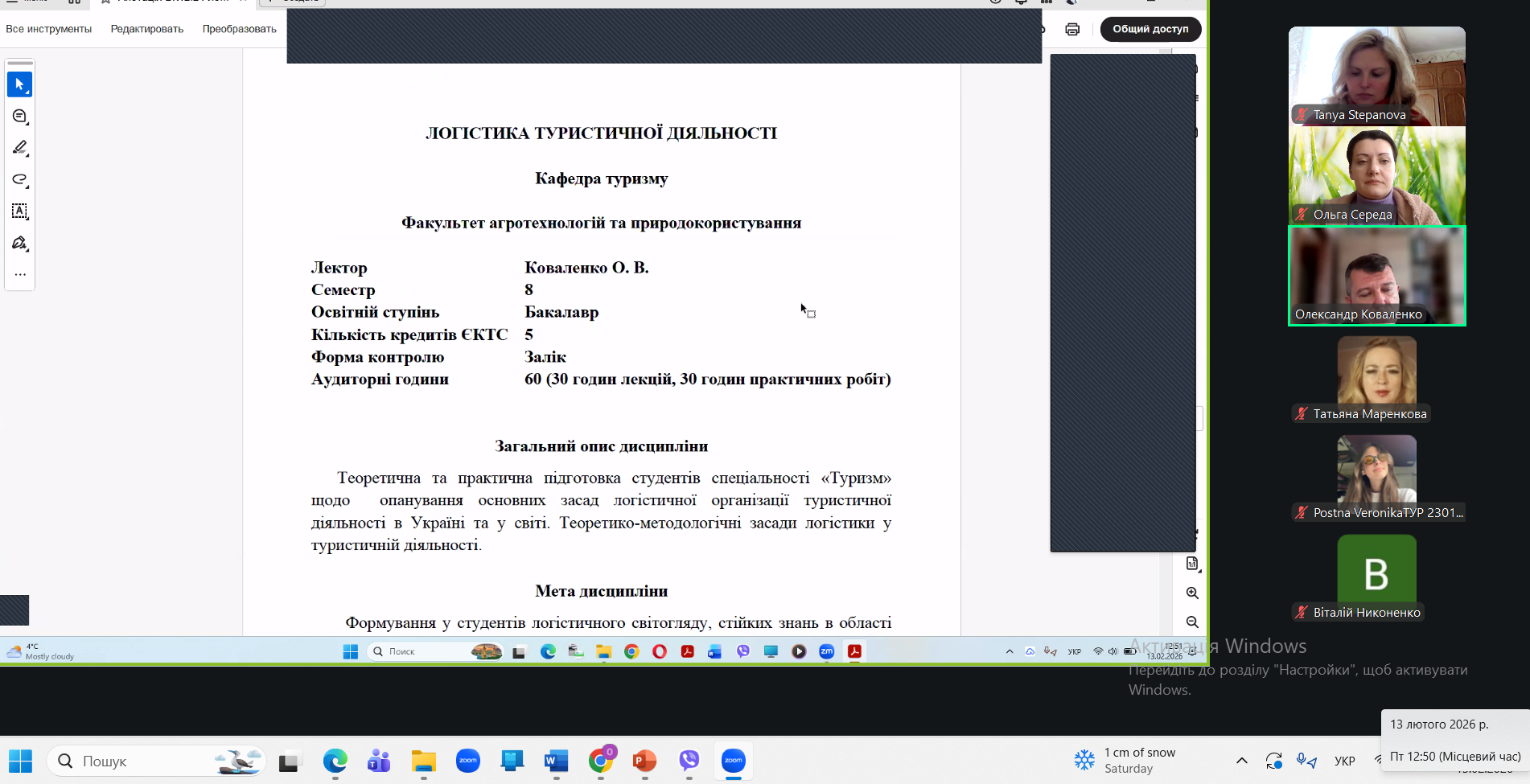Open the add comment tool
The height and width of the screenshot is (784, 1530).
click(19, 117)
